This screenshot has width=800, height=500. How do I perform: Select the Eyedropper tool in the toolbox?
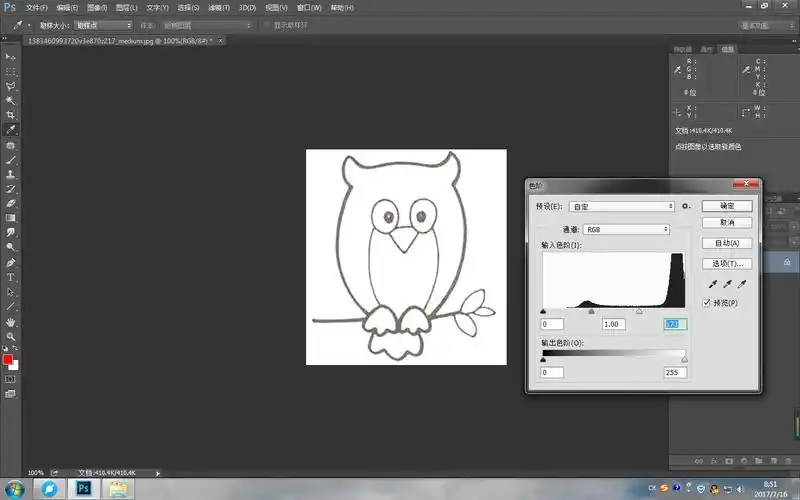(10, 130)
